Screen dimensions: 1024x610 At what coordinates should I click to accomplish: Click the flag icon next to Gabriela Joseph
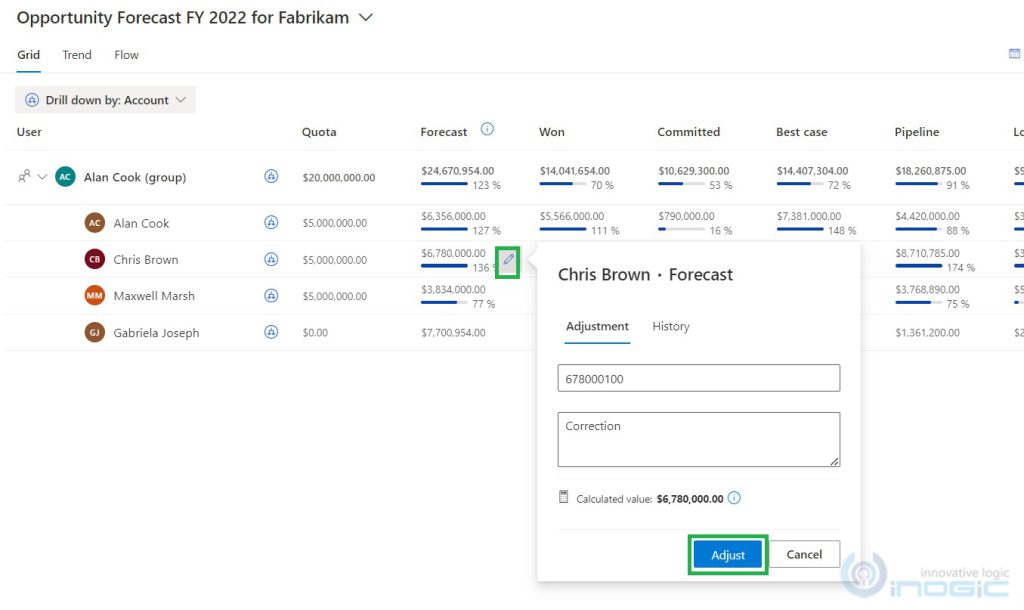click(x=271, y=333)
